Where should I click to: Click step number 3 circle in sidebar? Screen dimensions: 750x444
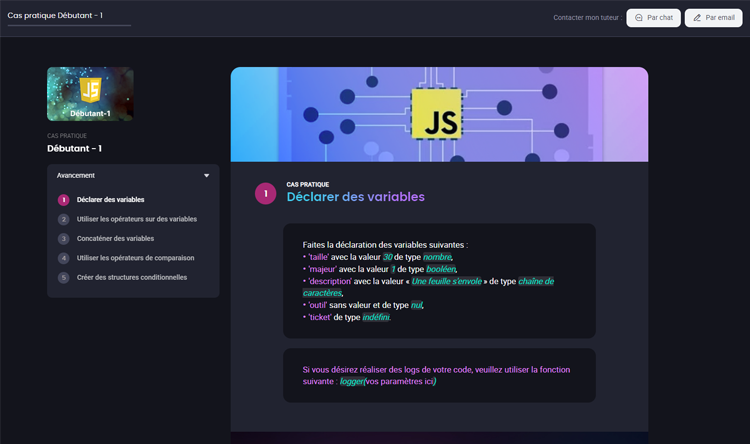click(x=64, y=239)
